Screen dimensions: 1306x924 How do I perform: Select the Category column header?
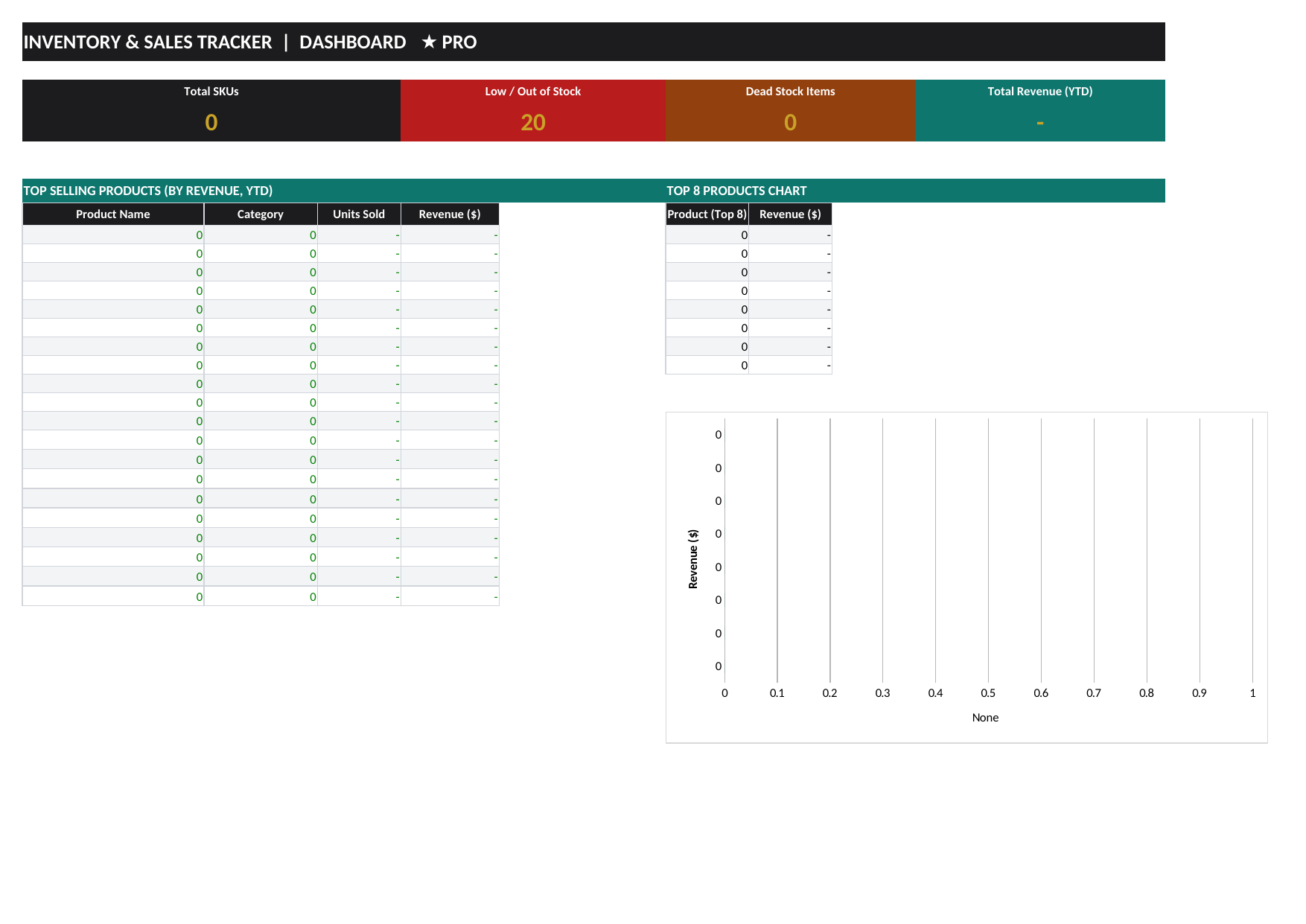click(x=261, y=214)
